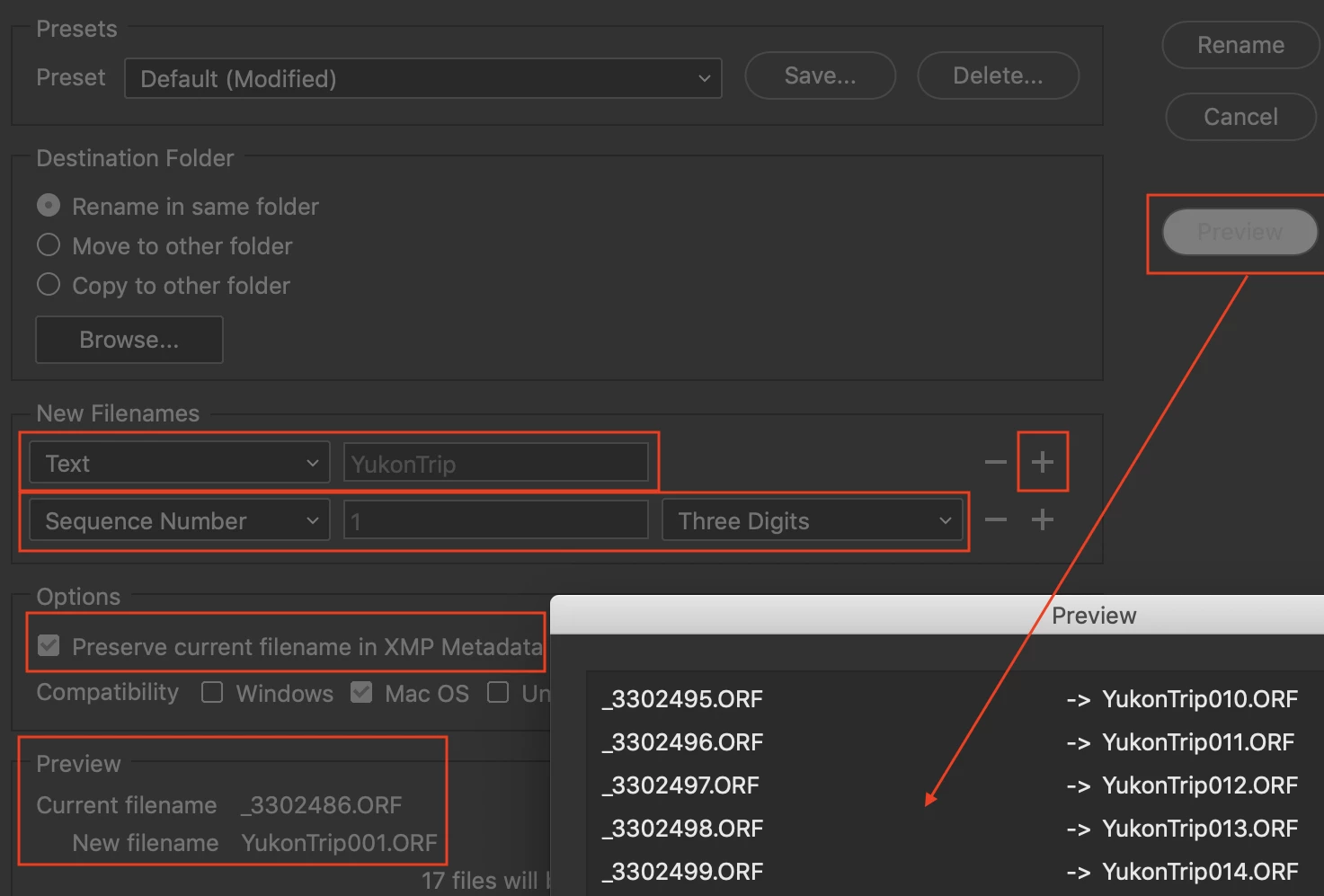
Task: Add a row after the Text filename entry
Action: pyautogui.click(x=1043, y=462)
